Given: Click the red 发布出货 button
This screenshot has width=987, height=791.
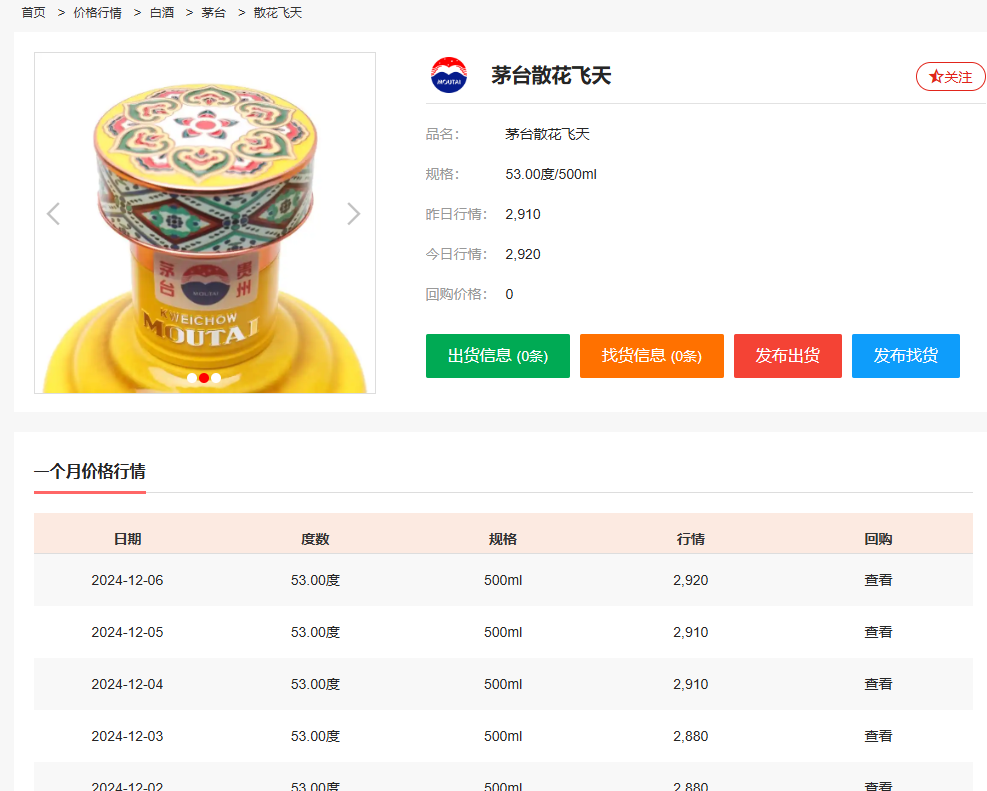Looking at the screenshot, I should pyautogui.click(x=787, y=356).
